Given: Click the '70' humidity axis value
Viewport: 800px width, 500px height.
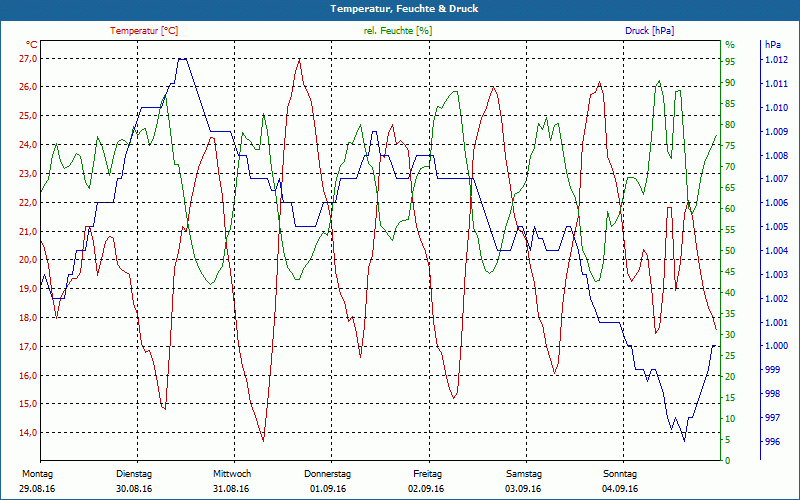Looking at the screenshot, I should click(730, 166).
